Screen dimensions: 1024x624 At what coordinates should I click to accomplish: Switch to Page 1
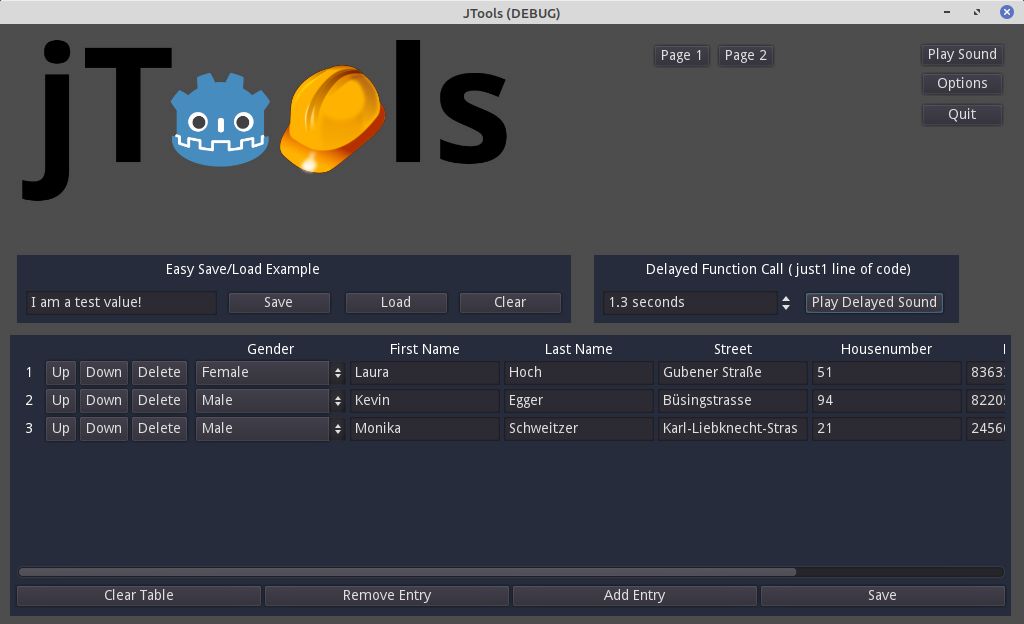(681, 55)
